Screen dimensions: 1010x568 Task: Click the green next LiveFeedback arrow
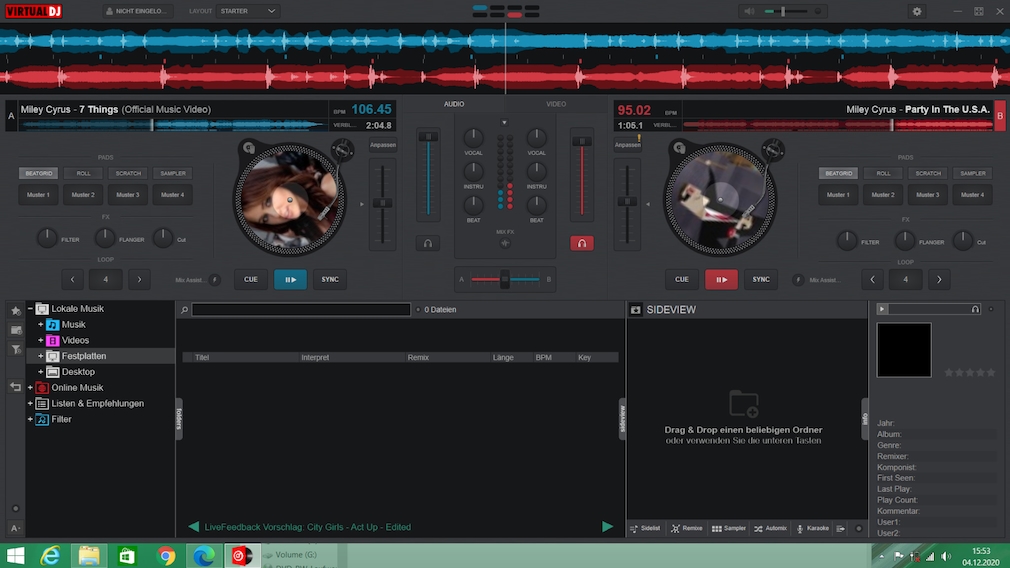(607, 527)
